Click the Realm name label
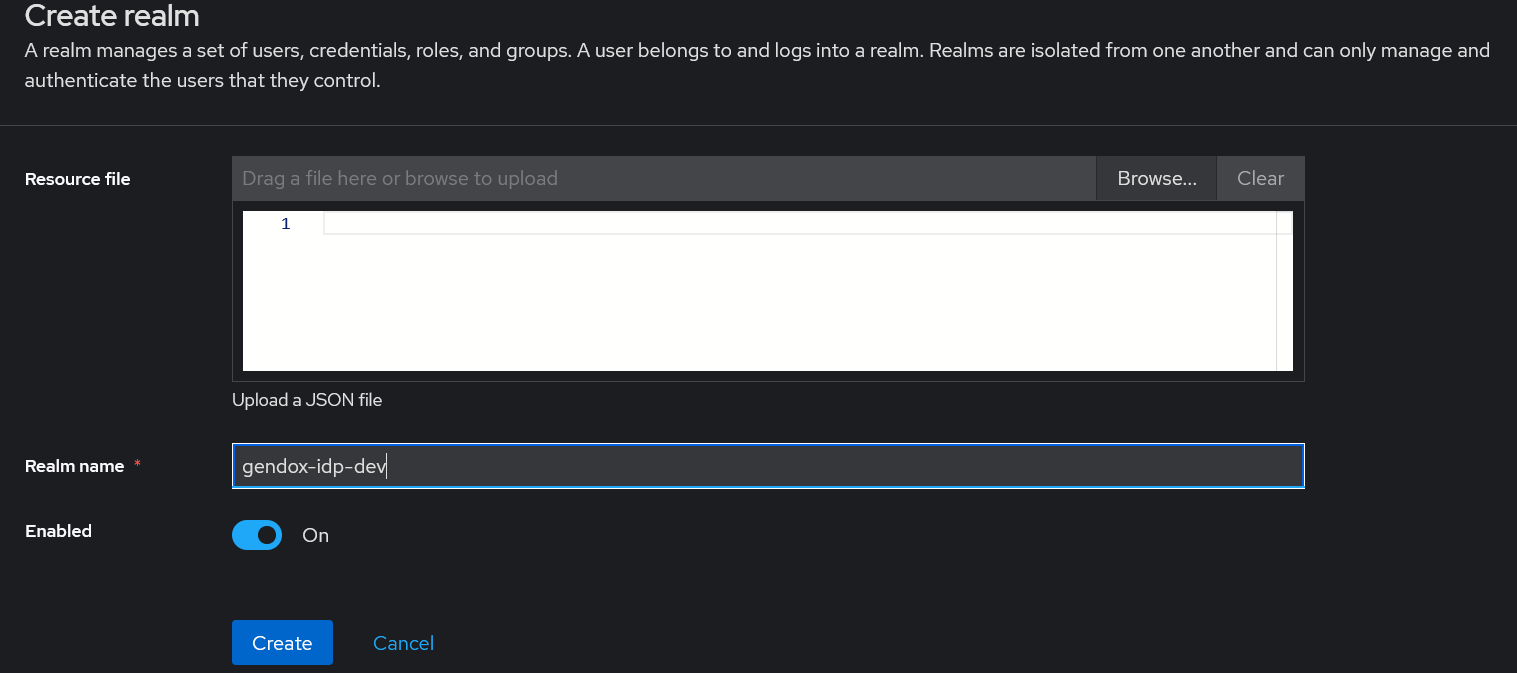 [x=75, y=466]
